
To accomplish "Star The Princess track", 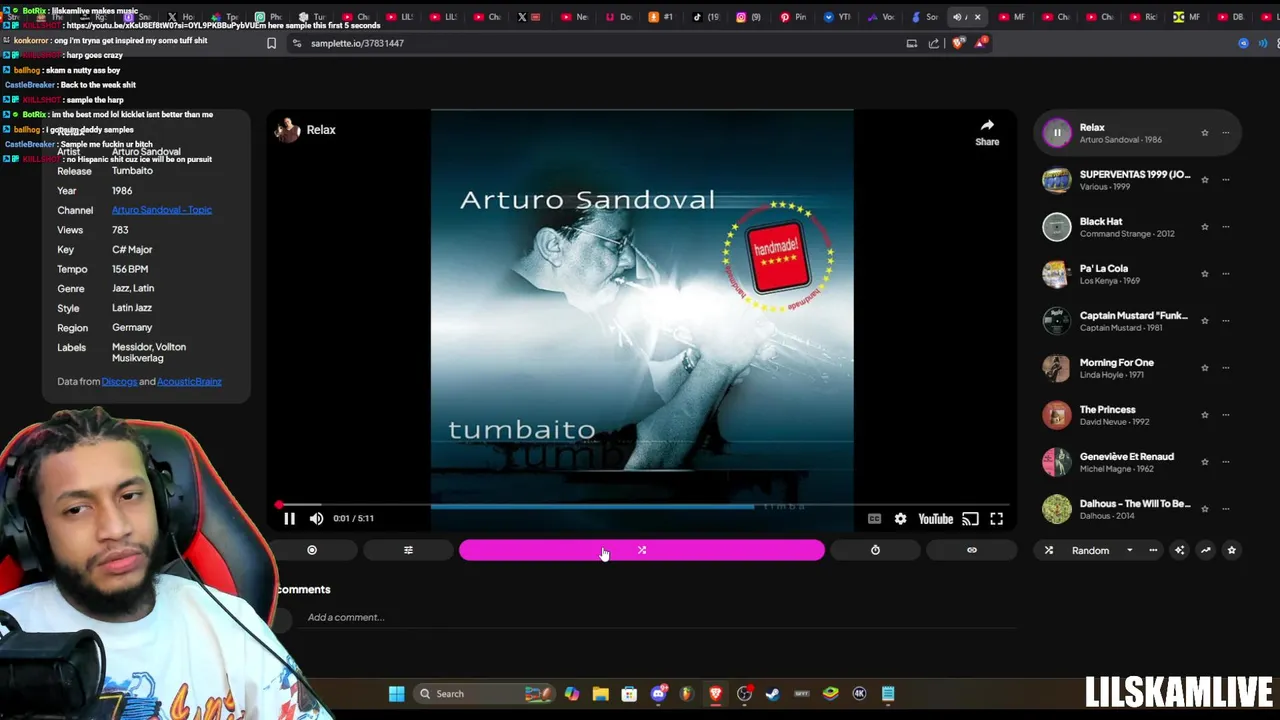I will [x=1204, y=415].
